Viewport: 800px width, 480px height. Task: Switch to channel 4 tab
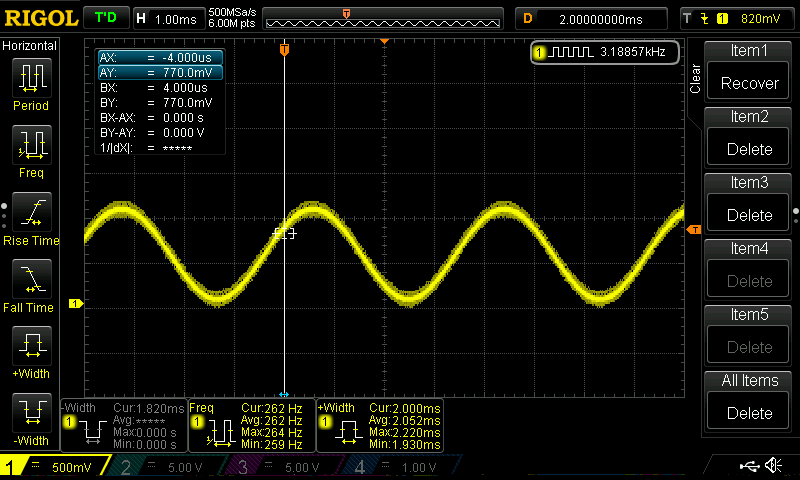click(x=398, y=467)
